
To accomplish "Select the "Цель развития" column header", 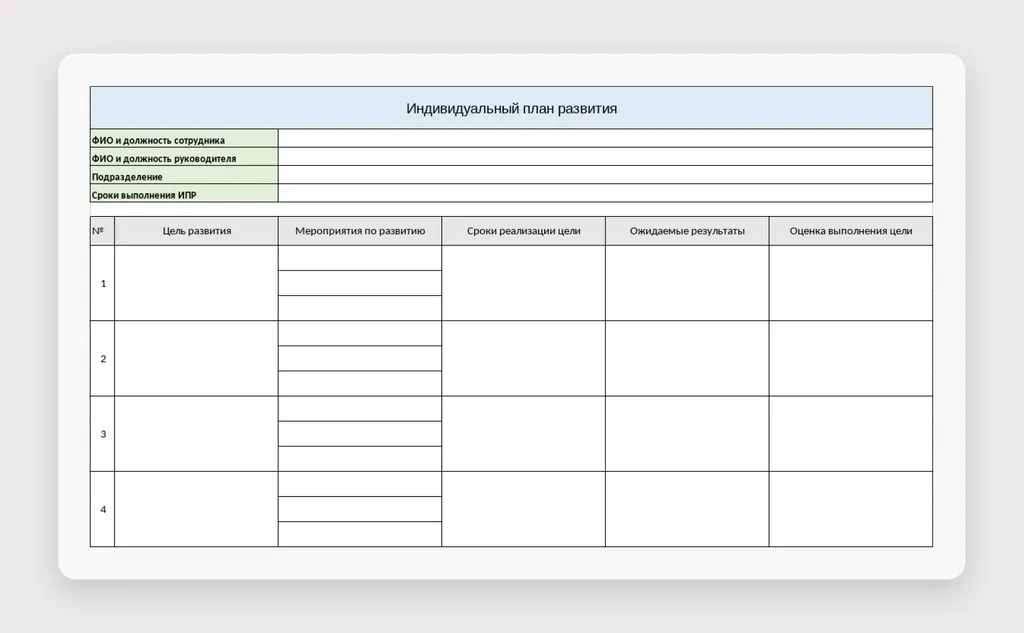I will click(x=197, y=231).
